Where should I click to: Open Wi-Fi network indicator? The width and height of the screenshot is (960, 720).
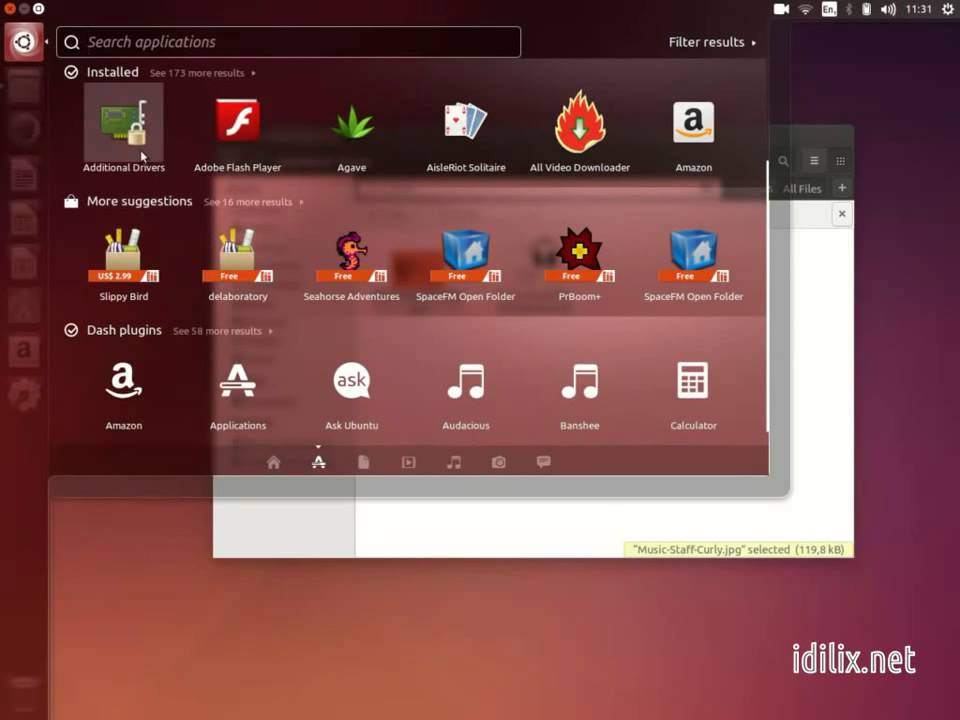806,9
